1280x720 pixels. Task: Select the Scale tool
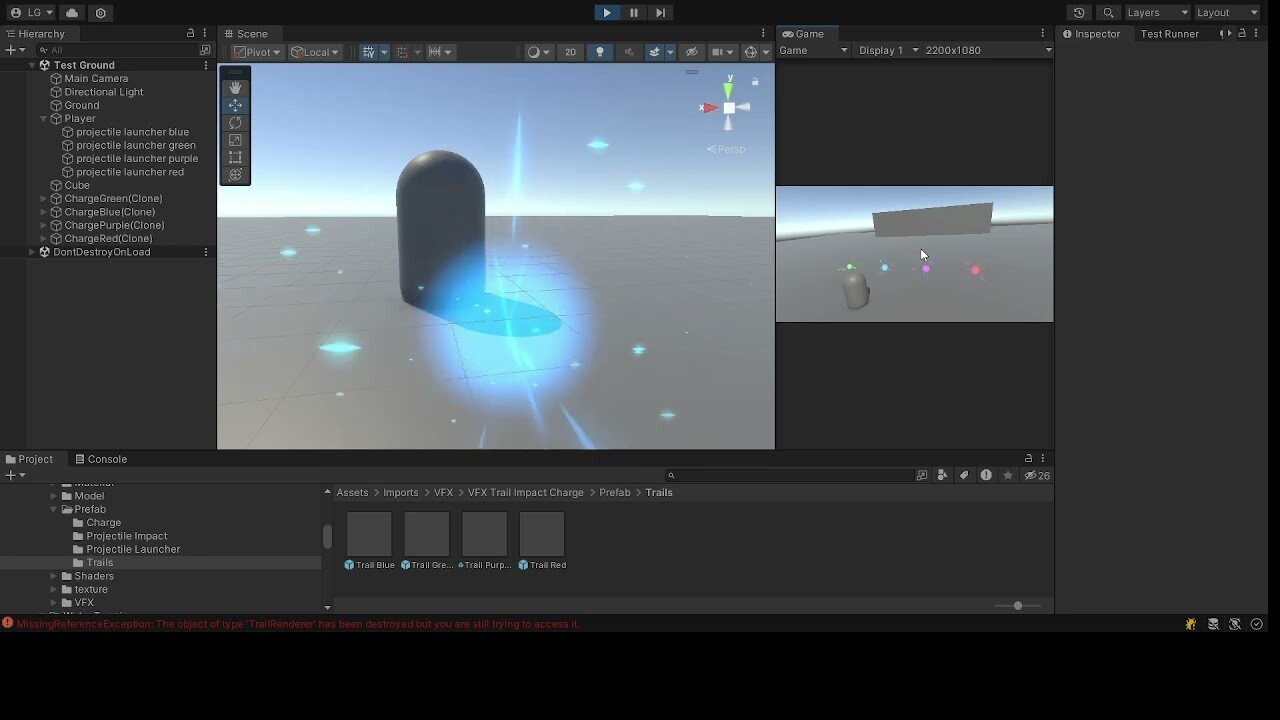coord(235,140)
